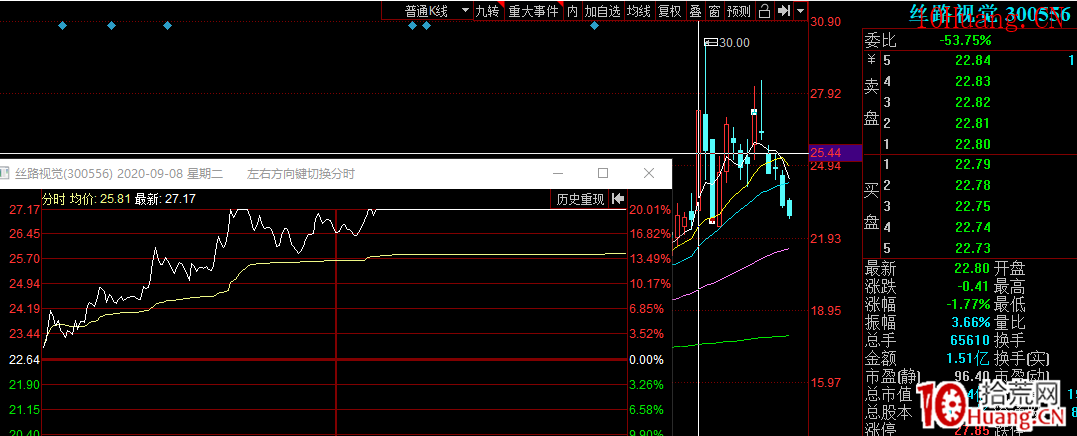
Task: Click the 卖盘 sell side label
Action: pyautogui.click(x=871, y=102)
